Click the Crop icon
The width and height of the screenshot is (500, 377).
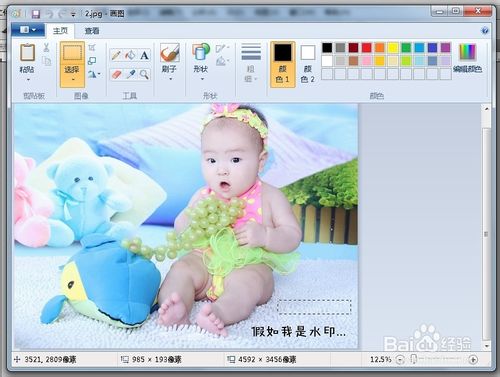point(92,48)
